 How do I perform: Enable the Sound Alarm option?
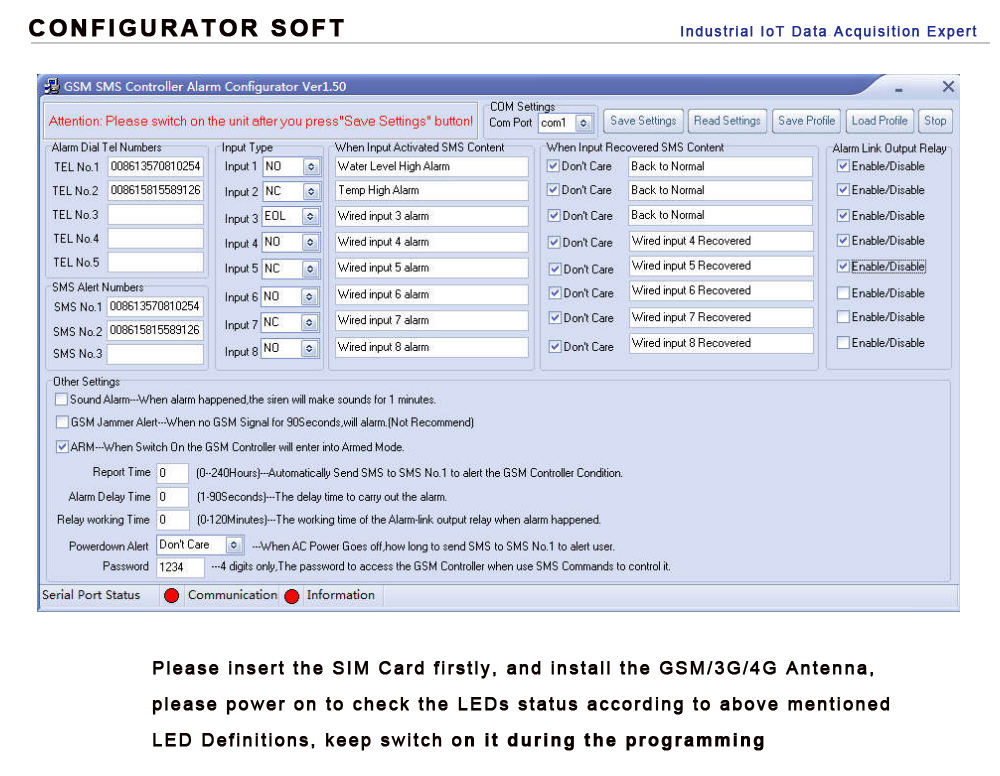(61, 399)
